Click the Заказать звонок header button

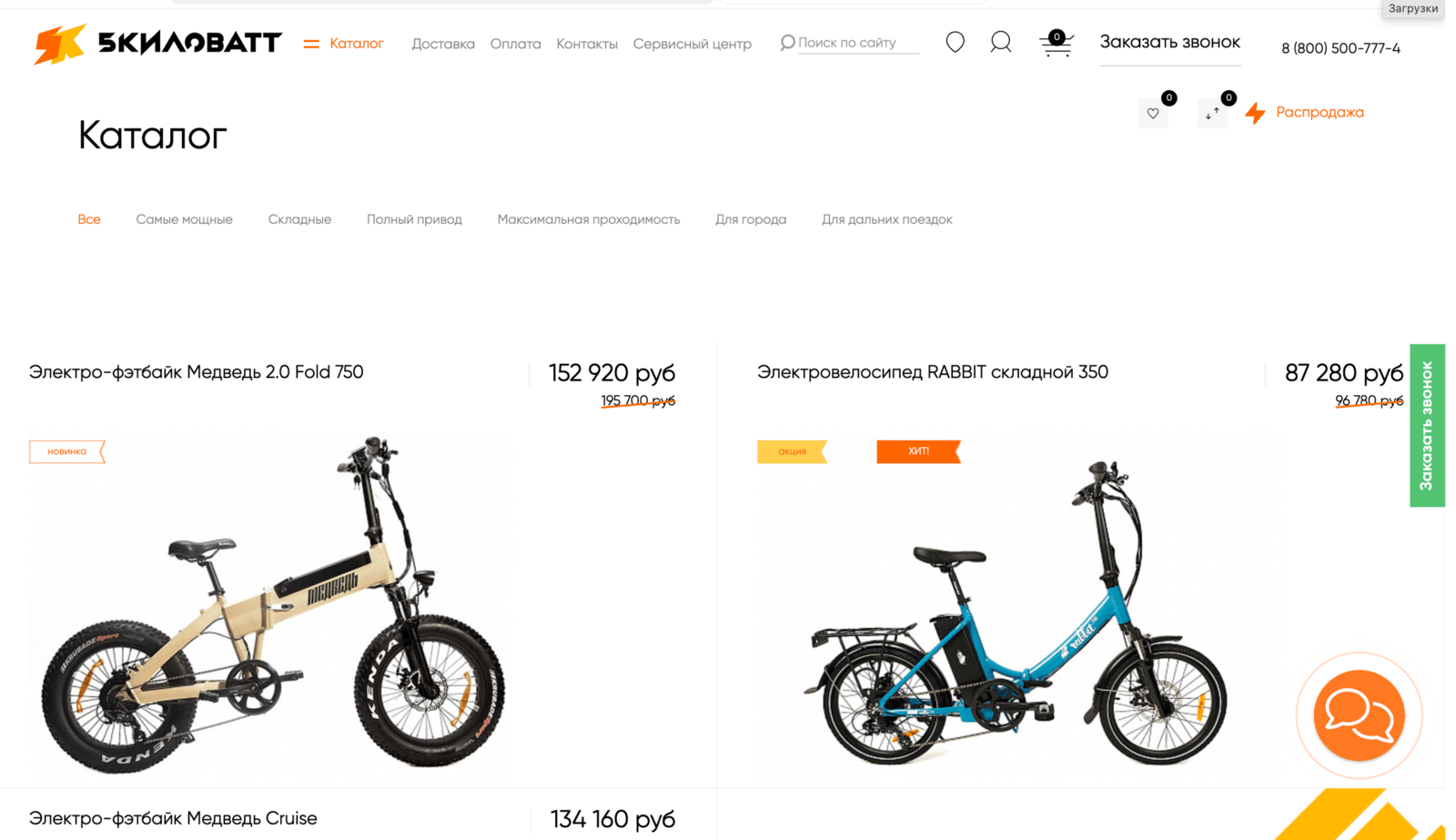[1170, 43]
